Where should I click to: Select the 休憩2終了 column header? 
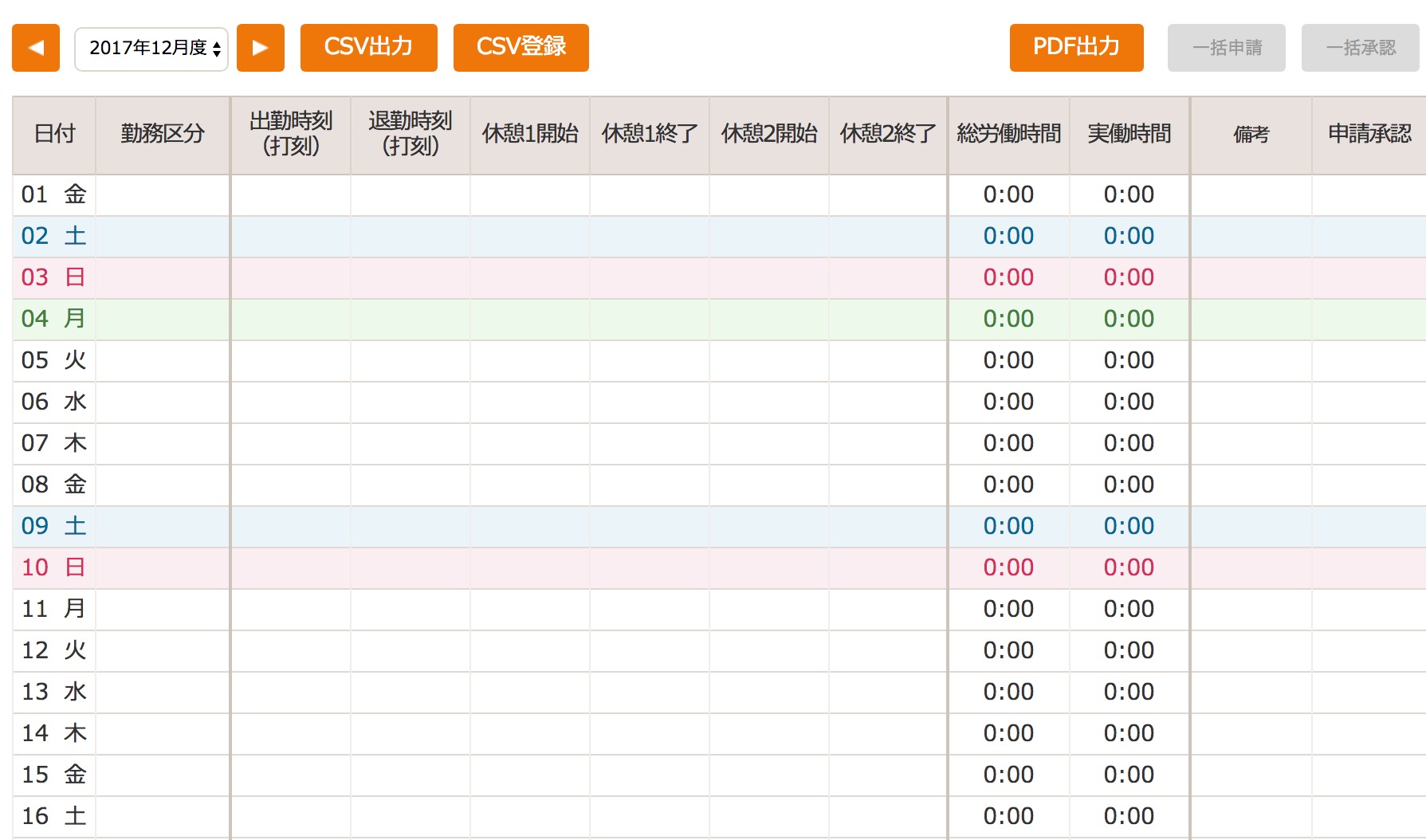click(x=888, y=135)
